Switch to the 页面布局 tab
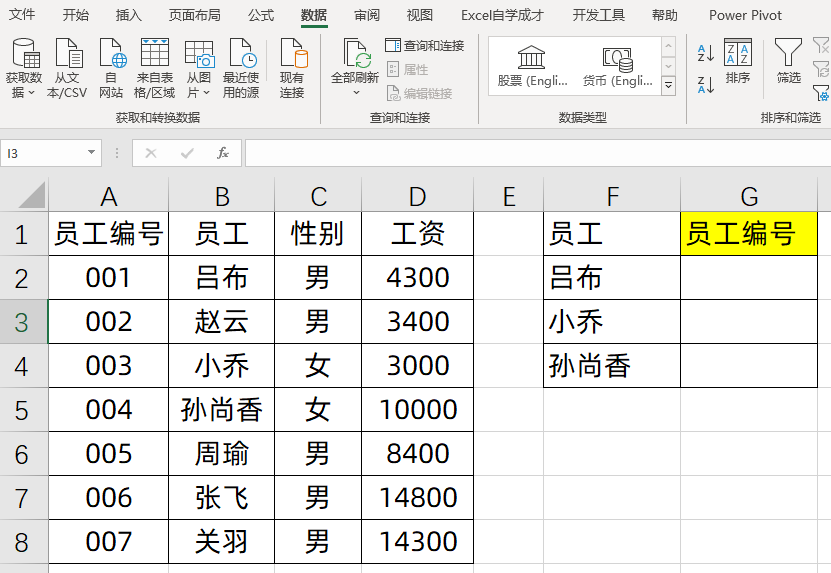The height and width of the screenshot is (573, 831). (x=195, y=15)
